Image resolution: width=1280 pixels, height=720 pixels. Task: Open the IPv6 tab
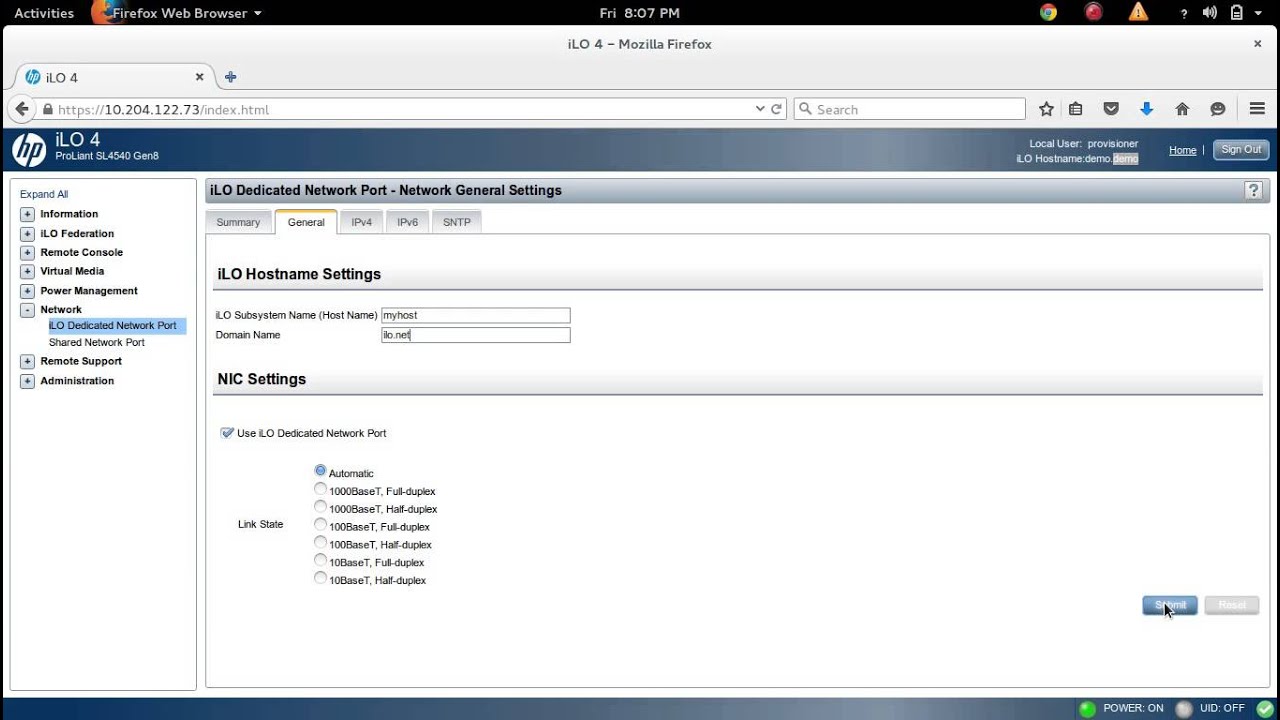click(407, 222)
